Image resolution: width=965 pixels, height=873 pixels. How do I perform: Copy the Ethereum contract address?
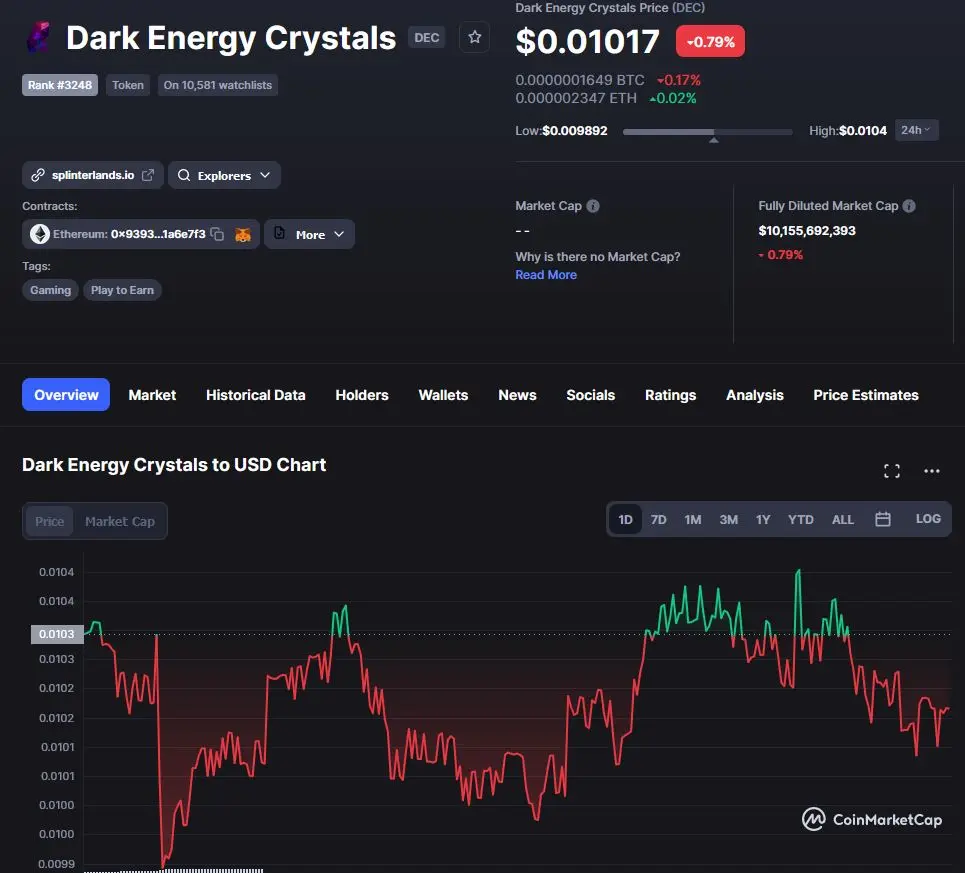217,234
